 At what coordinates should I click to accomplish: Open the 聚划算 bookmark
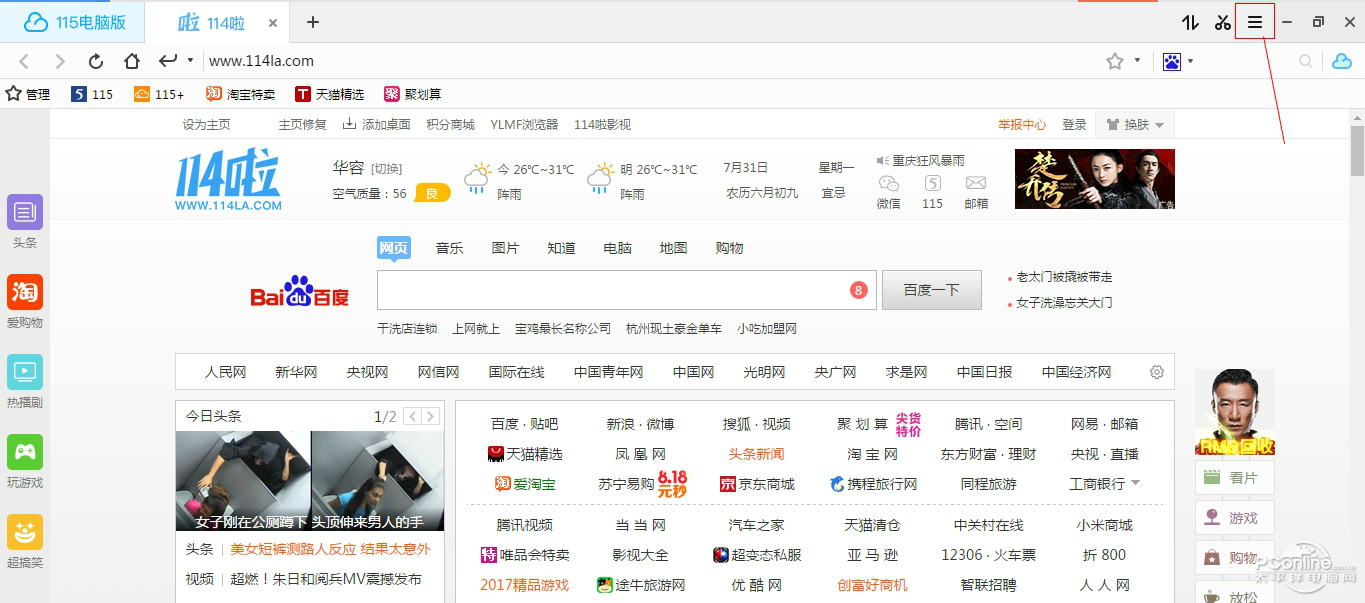click(x=412, y=94)
